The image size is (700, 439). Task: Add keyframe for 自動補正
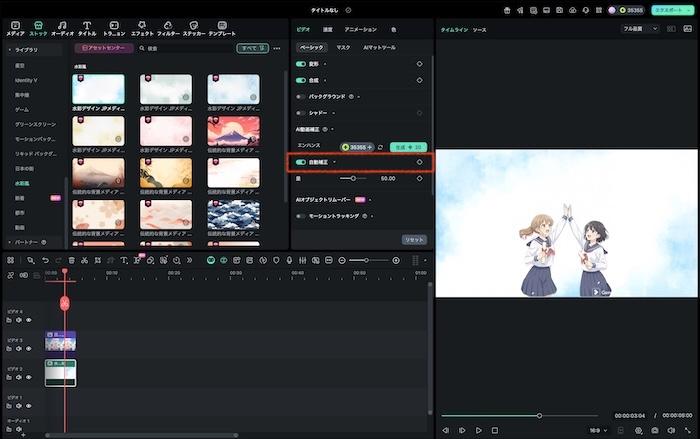(419, 162)
